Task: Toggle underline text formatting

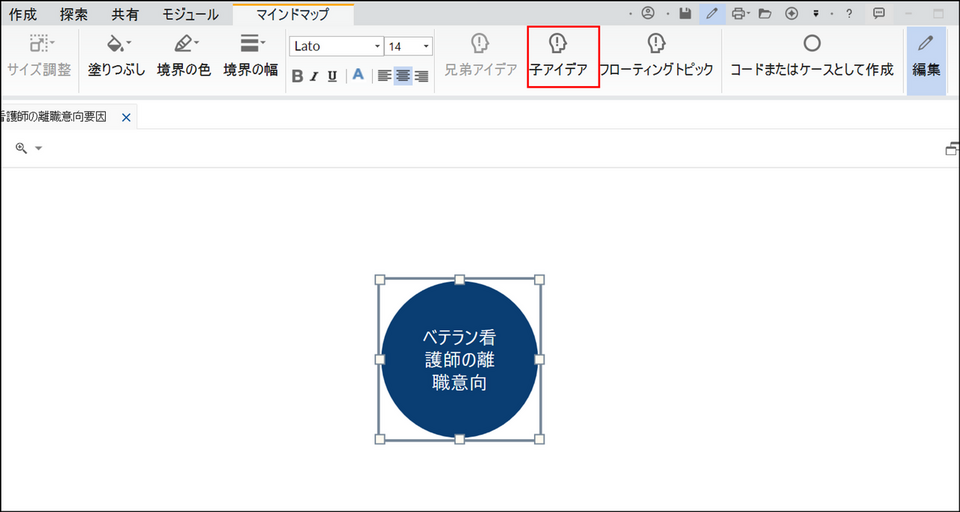Action: pos(332,76)
